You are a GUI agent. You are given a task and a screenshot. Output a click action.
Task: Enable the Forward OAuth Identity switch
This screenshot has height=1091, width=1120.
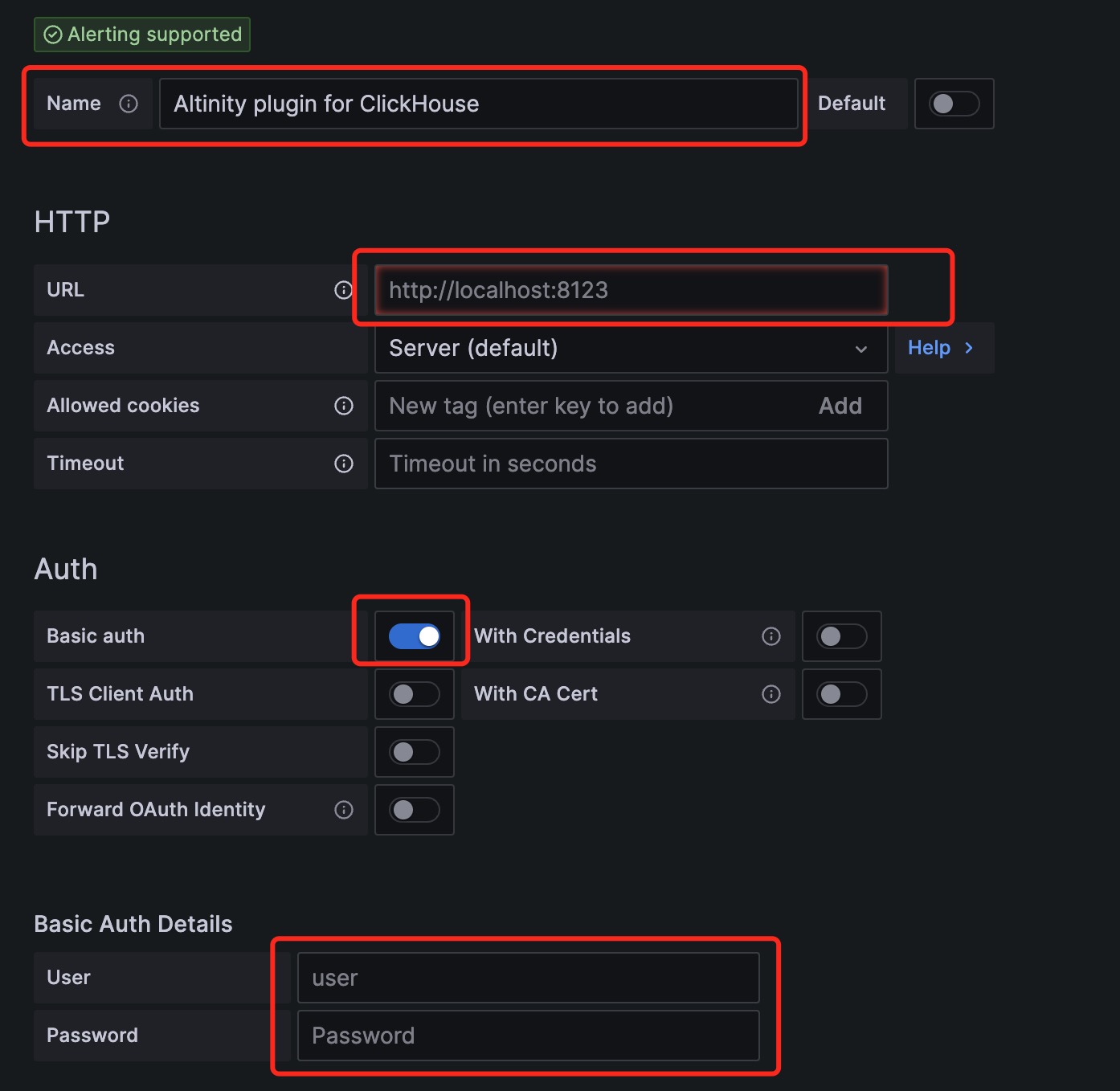pos(415,810)
